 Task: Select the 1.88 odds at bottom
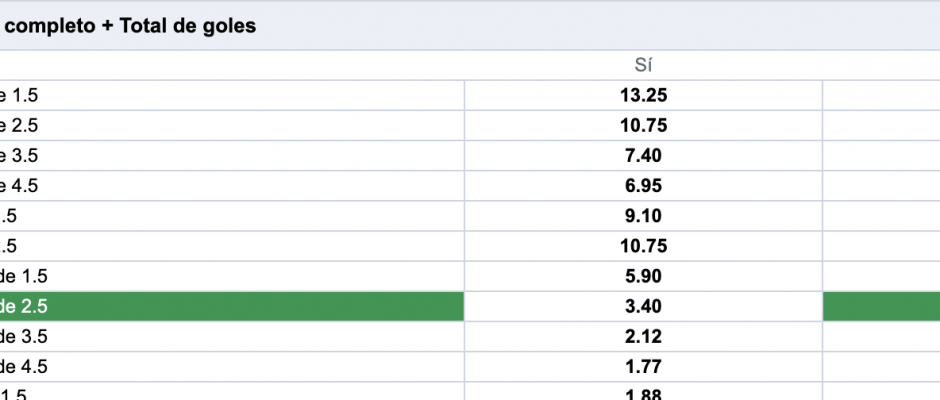click(x=643, y=392)
